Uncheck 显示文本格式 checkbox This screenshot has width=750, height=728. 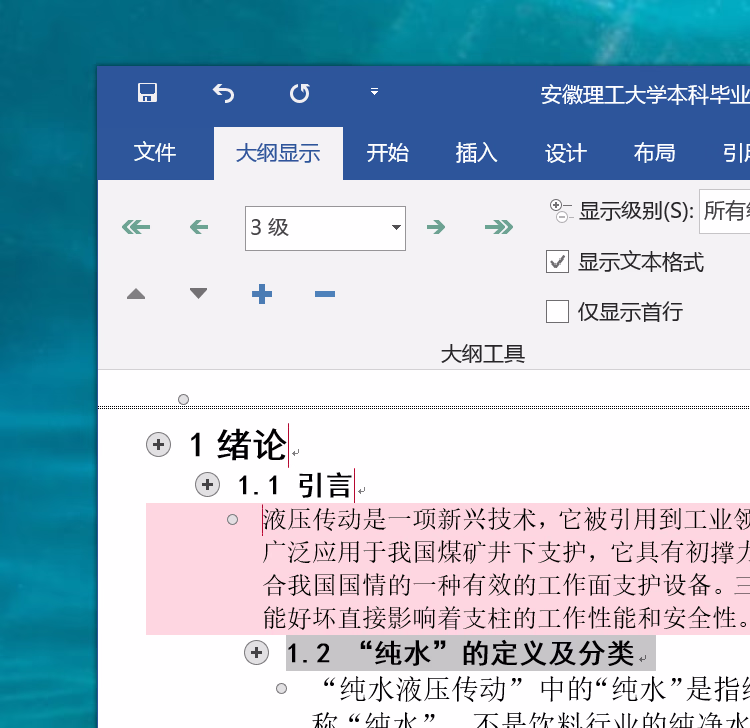tap(558, 262)
